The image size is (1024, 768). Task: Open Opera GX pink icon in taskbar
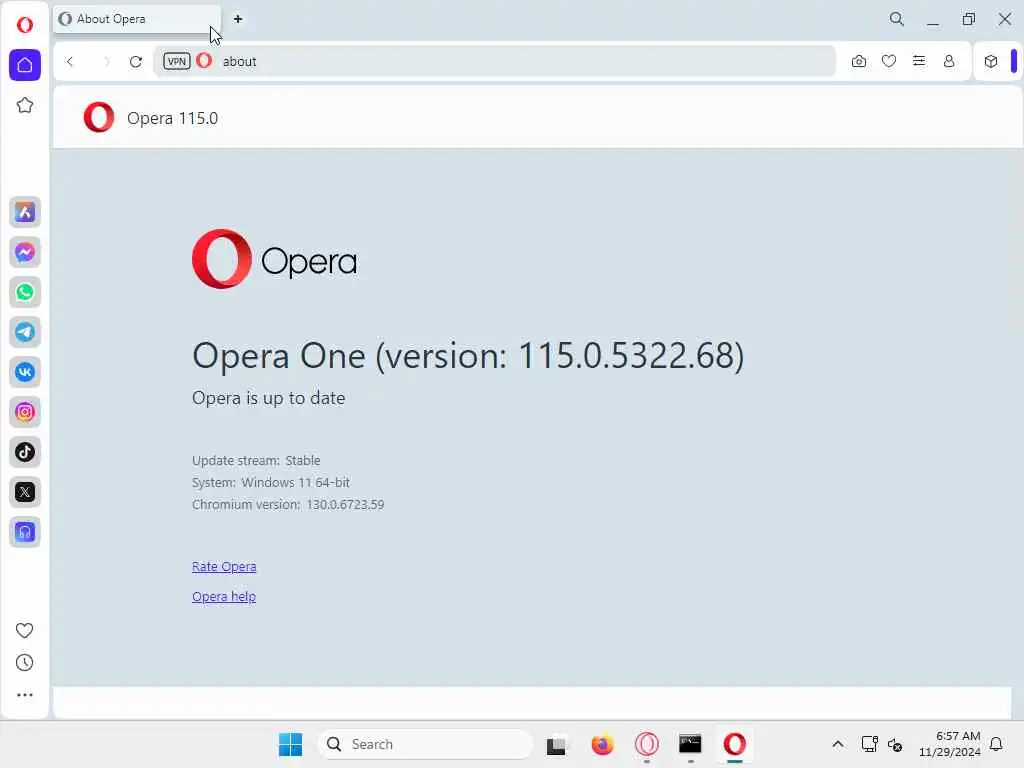(647, 744)
